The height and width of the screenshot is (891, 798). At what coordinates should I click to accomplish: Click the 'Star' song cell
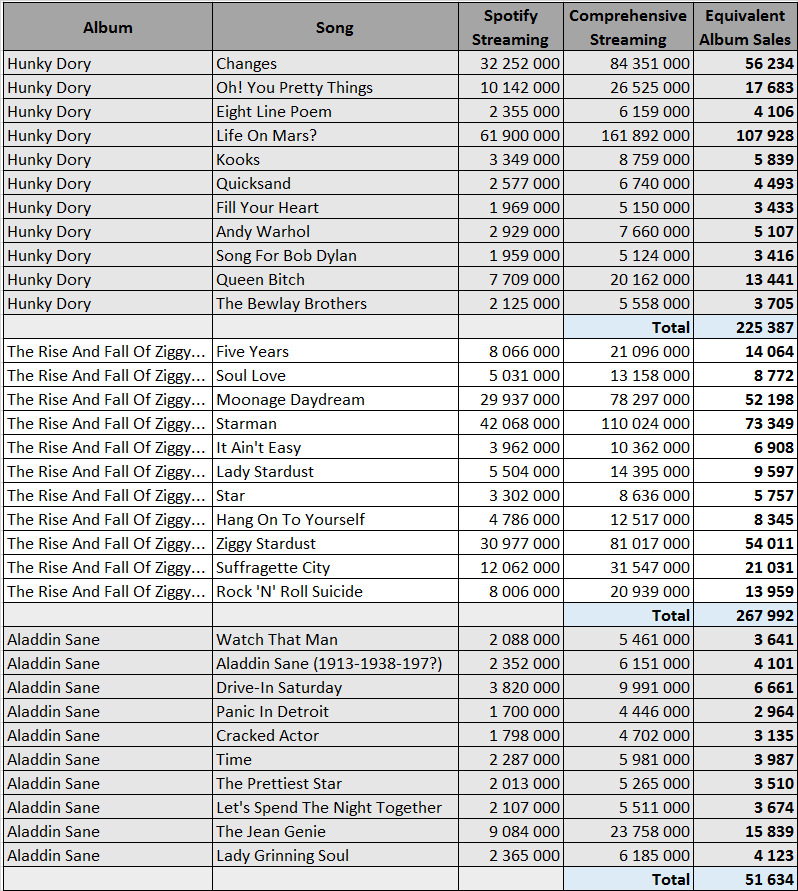tap(335, 496)
